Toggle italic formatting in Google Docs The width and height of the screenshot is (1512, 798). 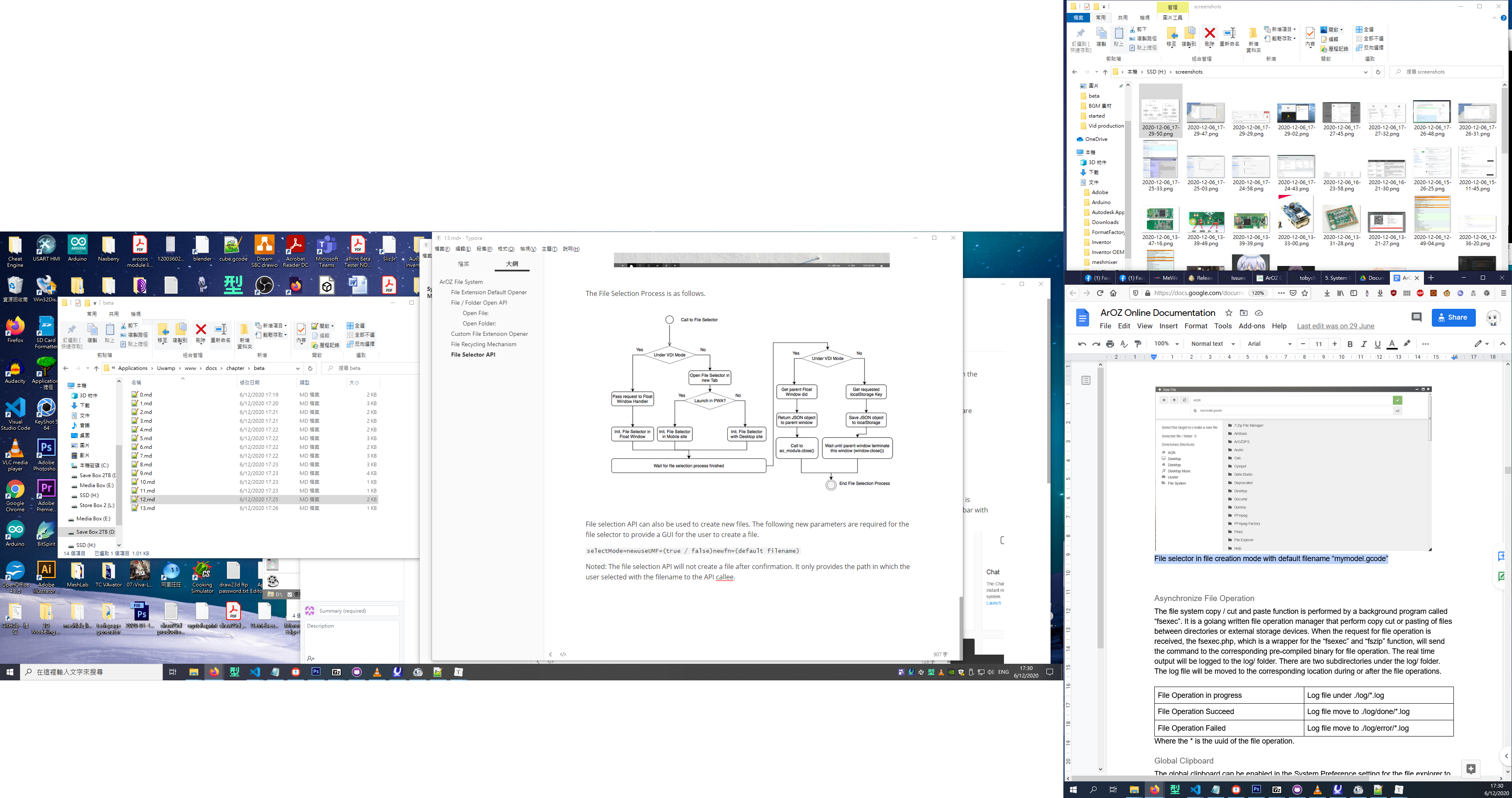(x=1364, y=344)
